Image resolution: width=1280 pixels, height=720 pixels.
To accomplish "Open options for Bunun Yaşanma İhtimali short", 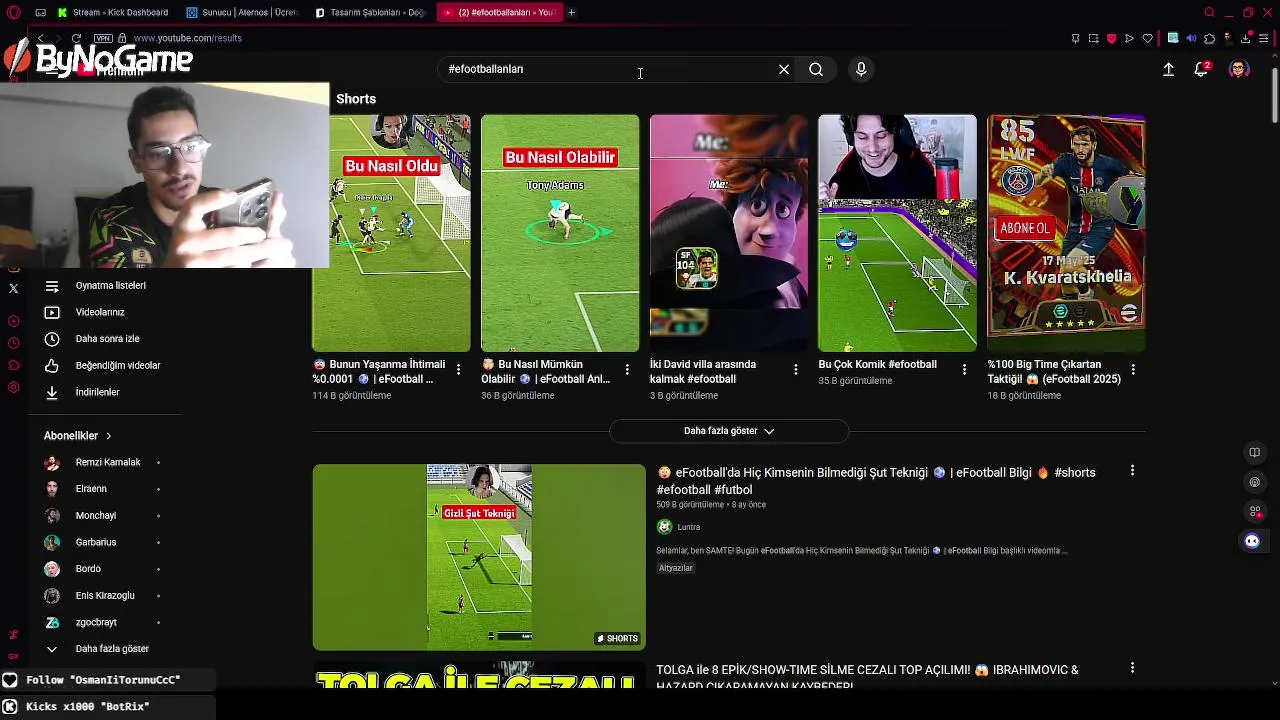I will coord(458,370).
